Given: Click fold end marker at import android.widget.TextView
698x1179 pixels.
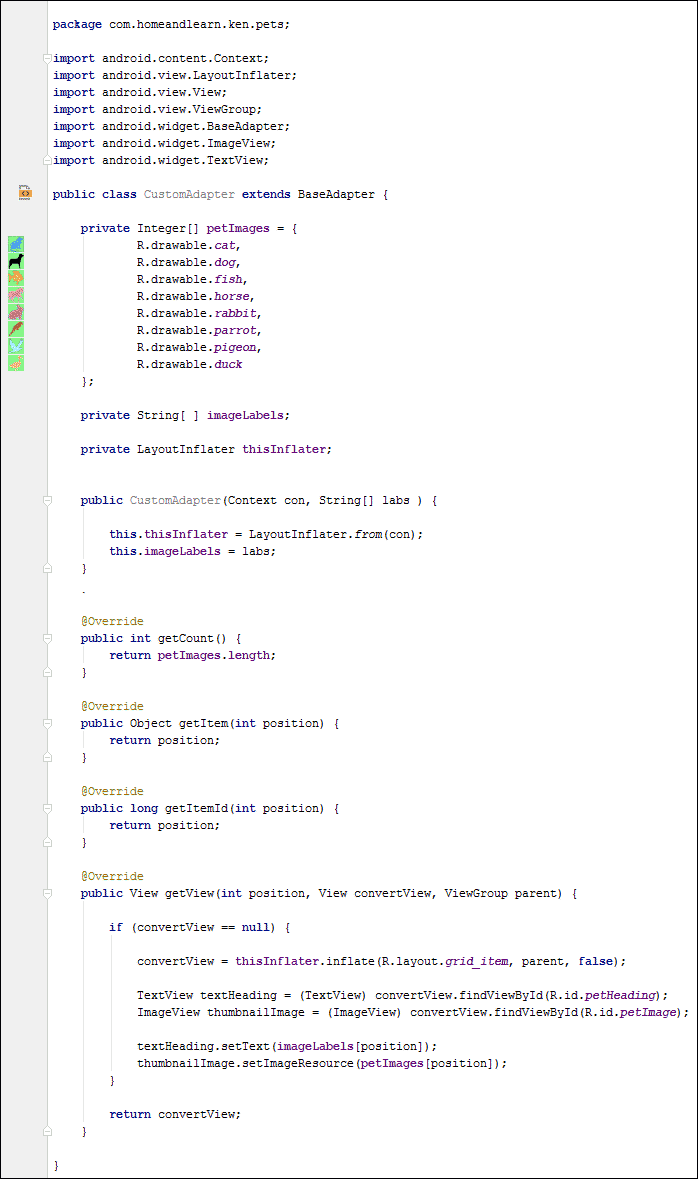Looking at the screenshot, I should click(47, 160).
